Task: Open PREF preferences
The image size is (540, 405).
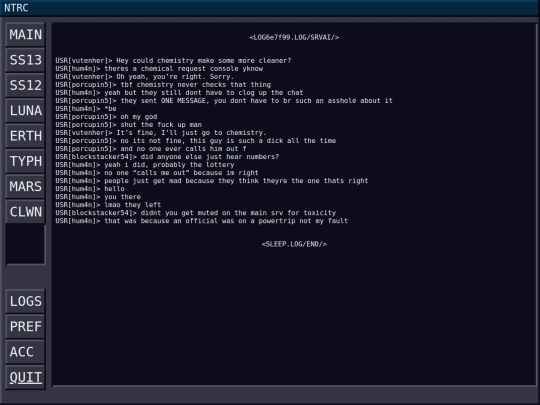Action: tap(25, 326)
